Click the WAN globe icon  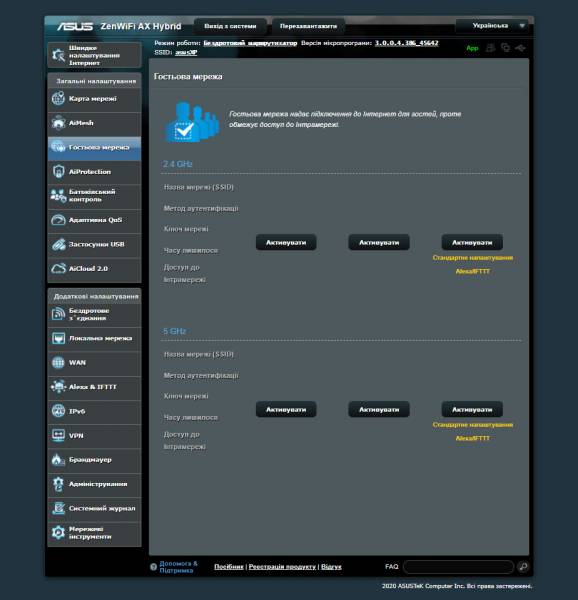tap(58, 362)
